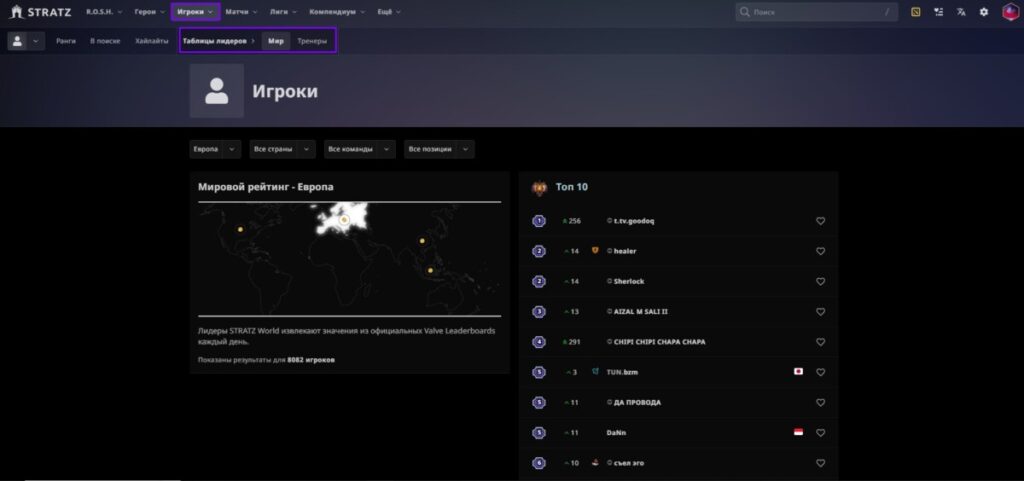The width and height of the screenshot is (1024, 481).
Task: Click the flag next to DaNn
Action: coord(798,432)
